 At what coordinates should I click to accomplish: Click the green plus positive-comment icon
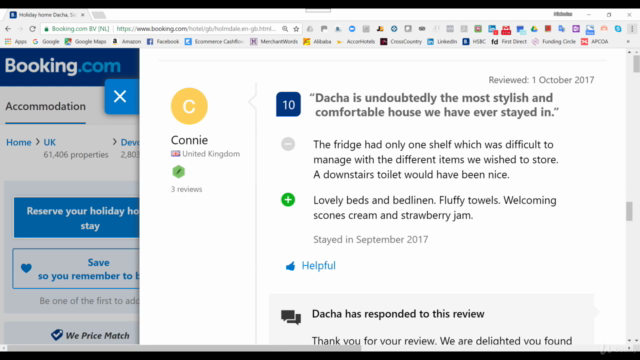(288, 200)
